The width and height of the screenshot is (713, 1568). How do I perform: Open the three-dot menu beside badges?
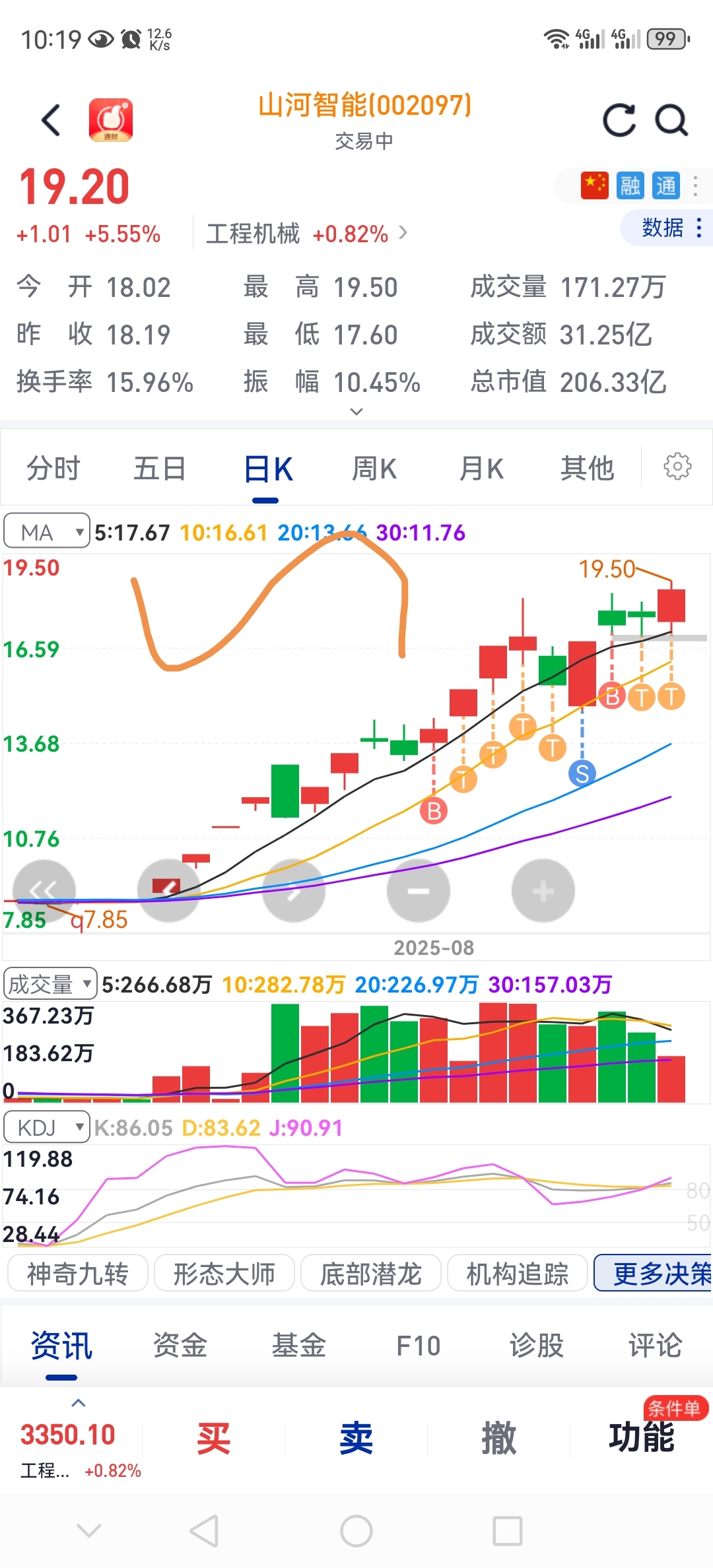tap(695, 185)
